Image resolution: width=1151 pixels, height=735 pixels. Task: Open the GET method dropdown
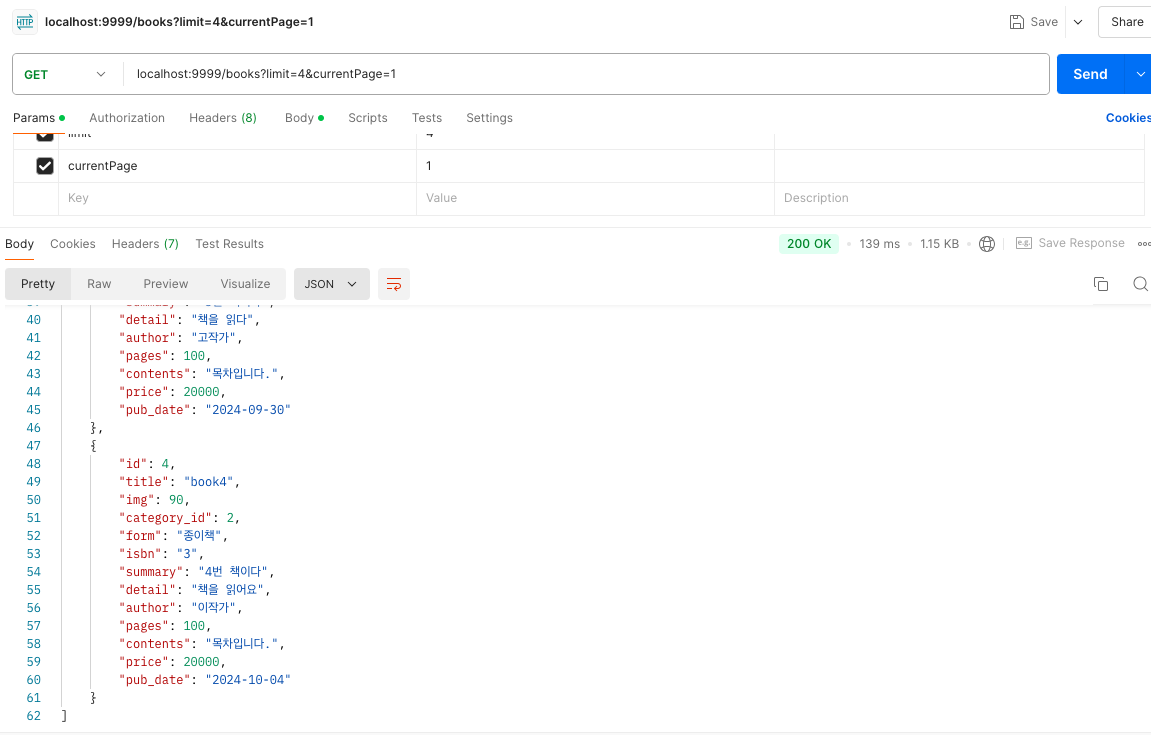65,74
